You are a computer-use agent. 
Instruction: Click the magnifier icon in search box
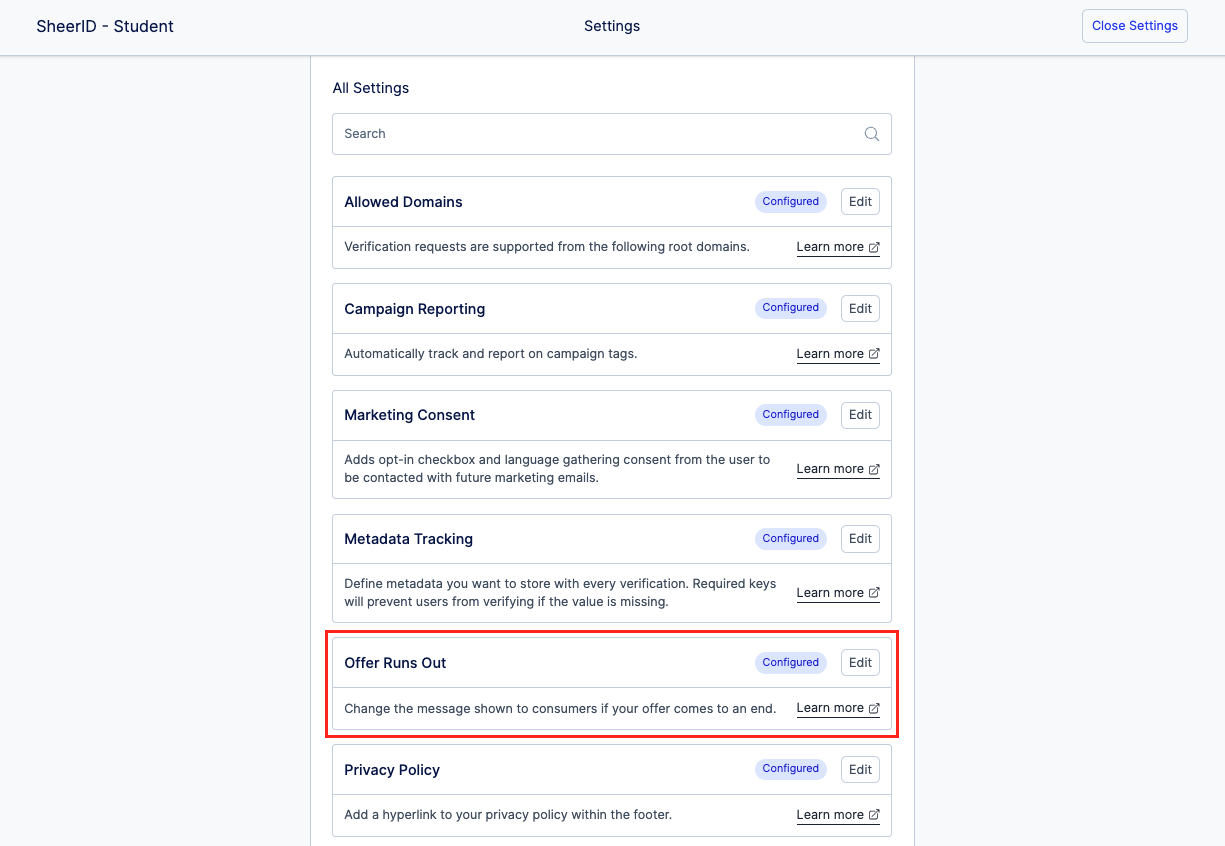(x=871, y=134)
